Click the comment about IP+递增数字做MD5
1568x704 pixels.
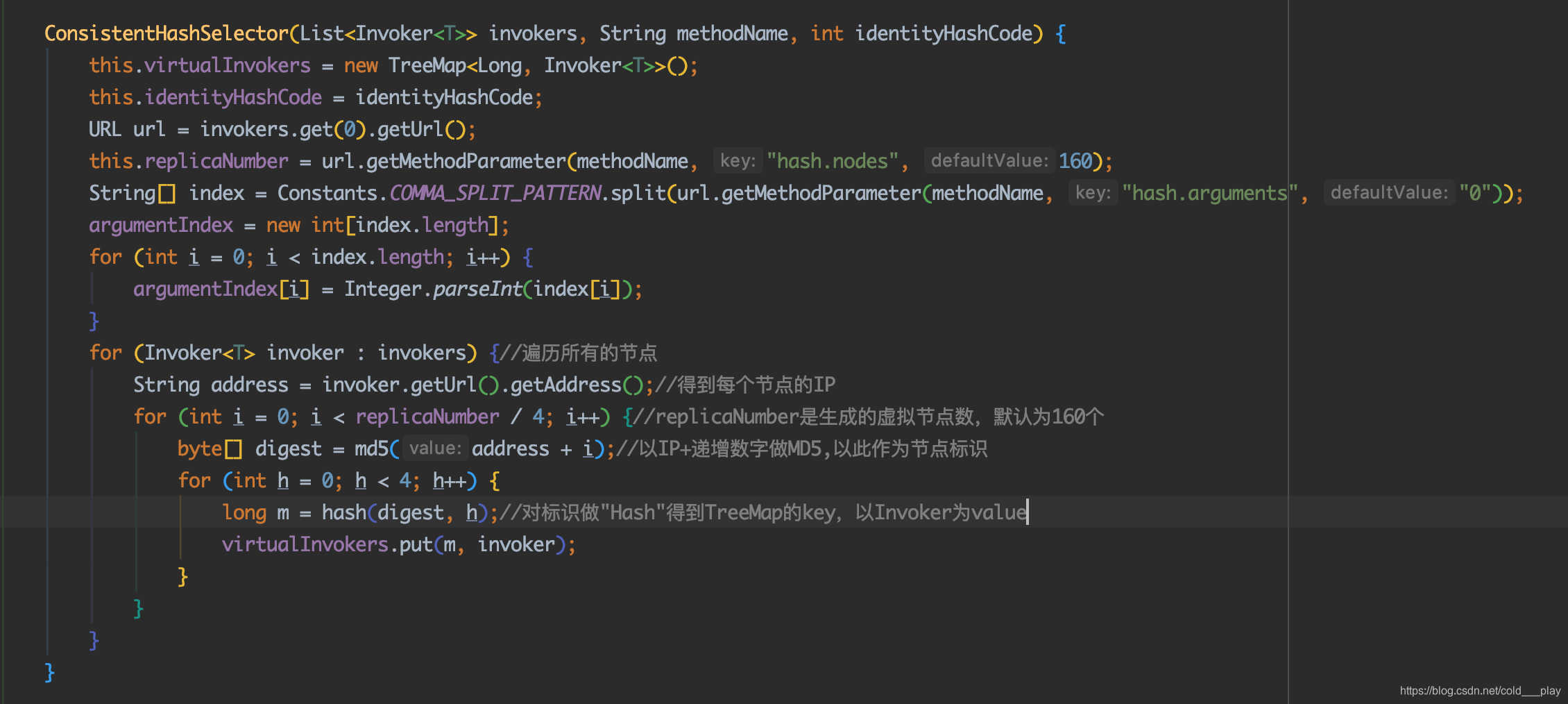point(801,449)
